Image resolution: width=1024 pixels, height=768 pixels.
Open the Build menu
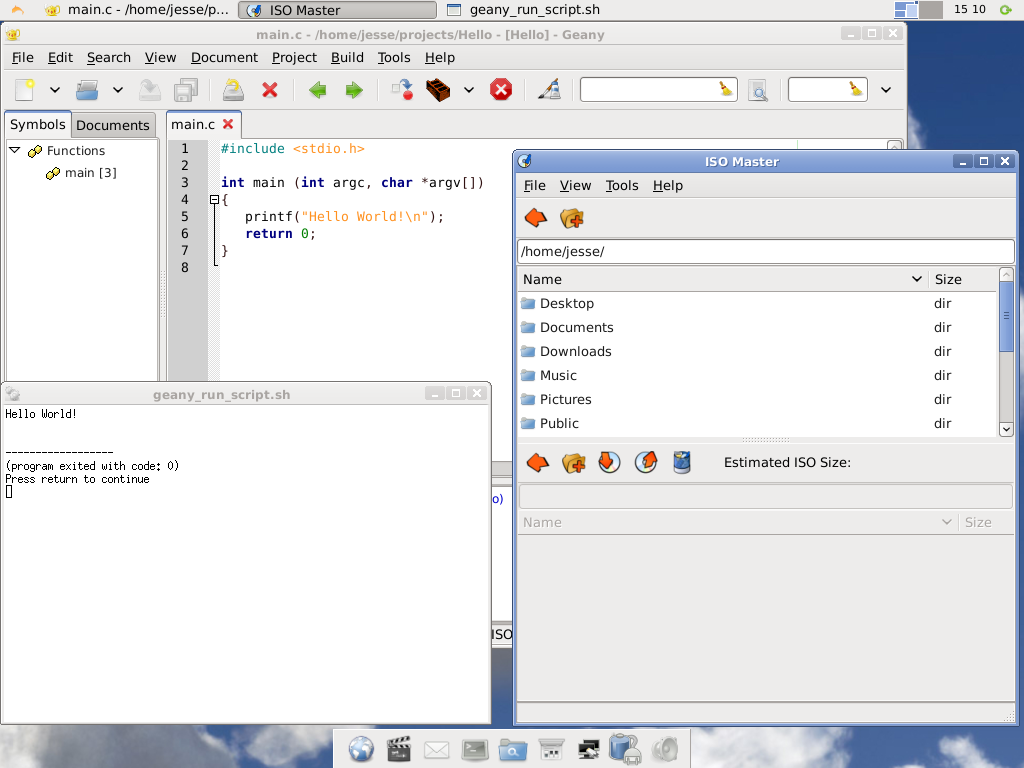click(x=347, y=57)
